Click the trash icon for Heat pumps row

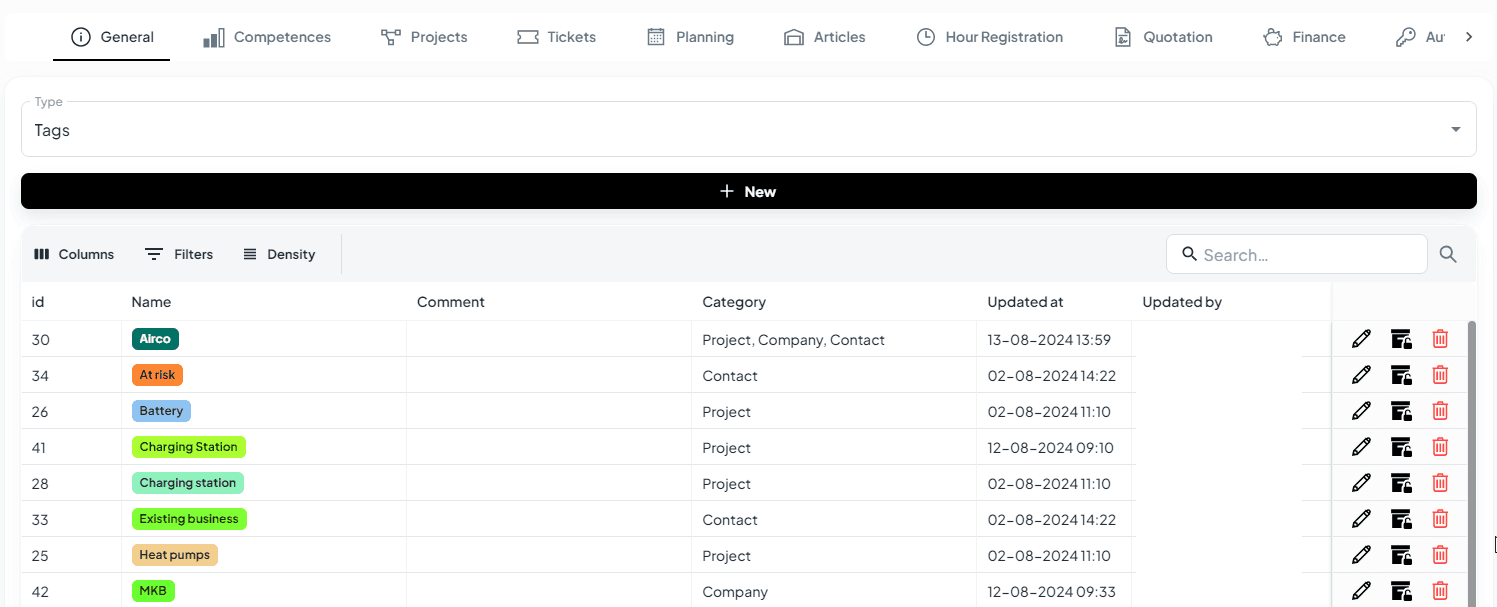[1440, 555]
